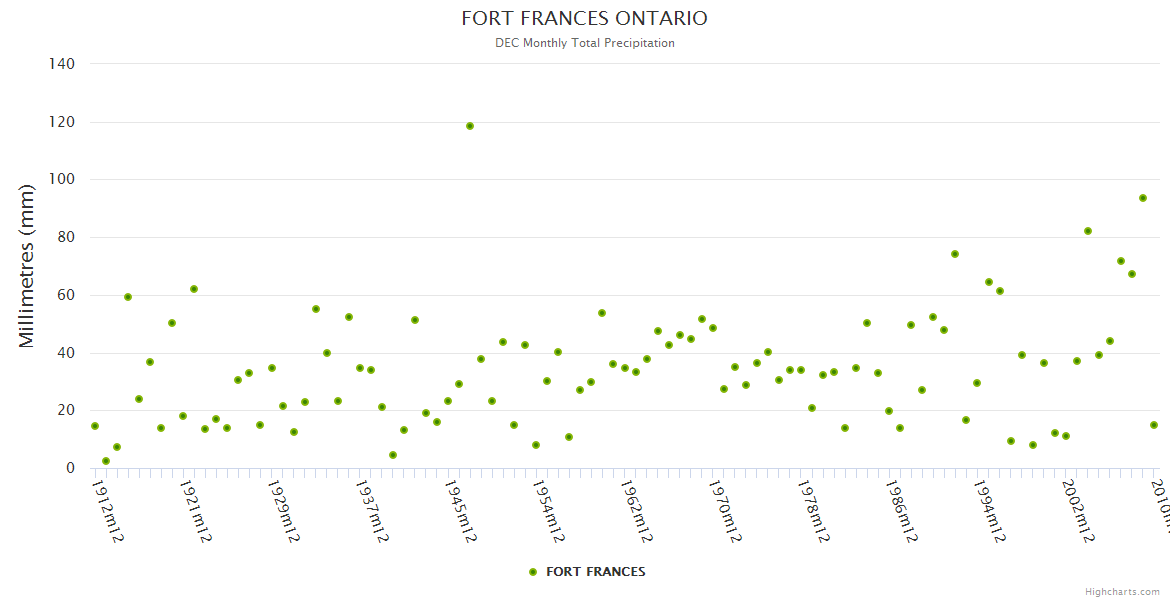Image resolution: width=1170 pixels, height=600 pixels.
Task: Select the 62 mm point above 1921m12
Action: point(194,289)
